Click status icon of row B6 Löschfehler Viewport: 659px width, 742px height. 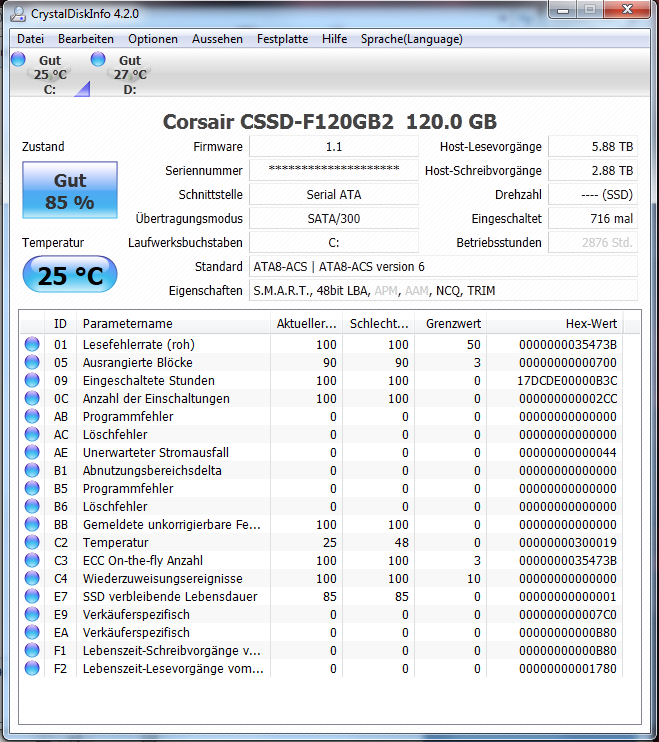(x=32, y=506)
